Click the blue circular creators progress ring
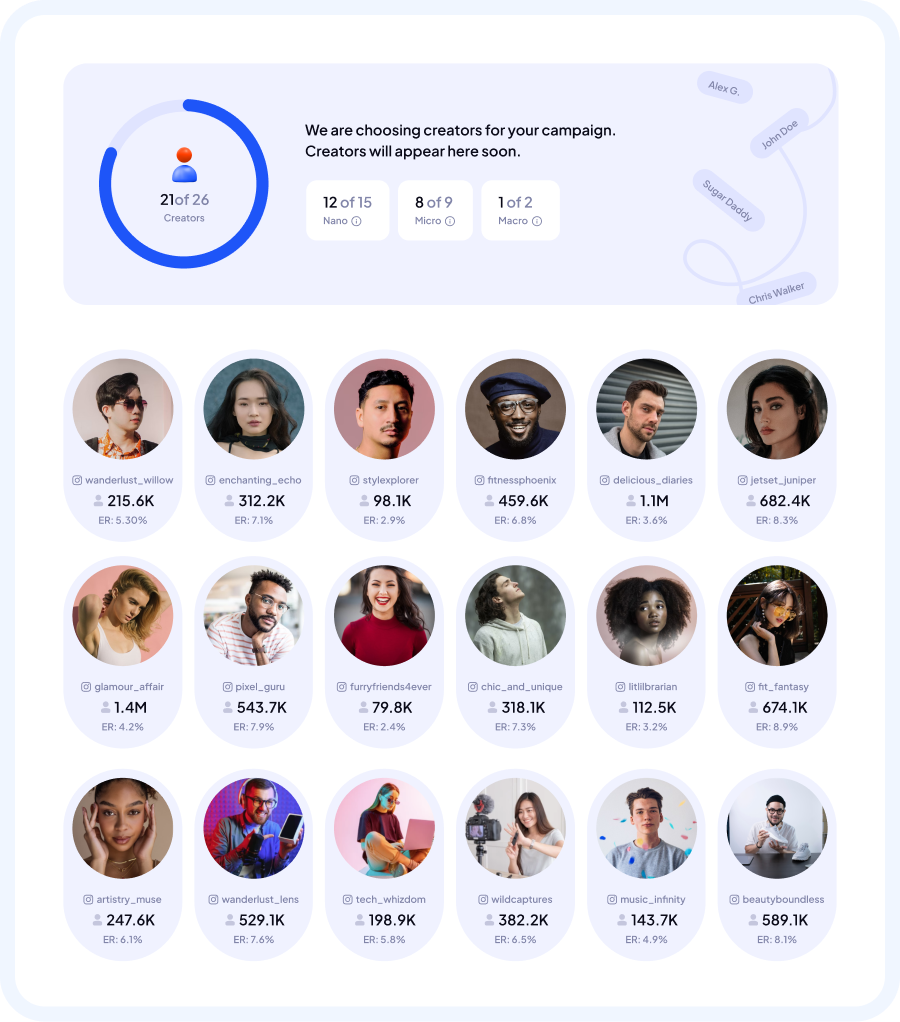The image size is (900, 1022). [x=184, y=183]
